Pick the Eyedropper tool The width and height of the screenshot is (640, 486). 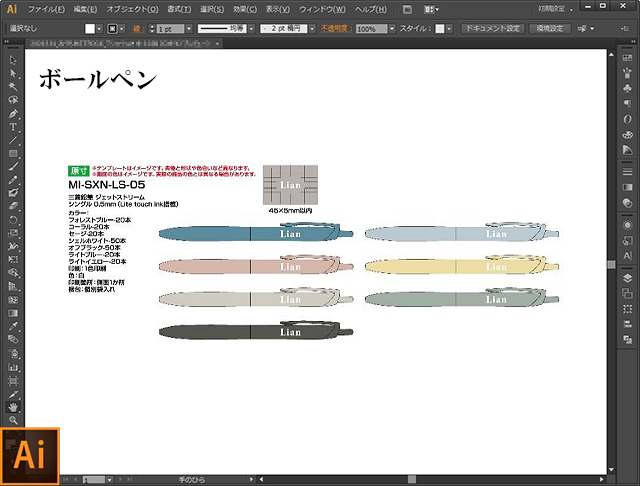coord(13,326)
